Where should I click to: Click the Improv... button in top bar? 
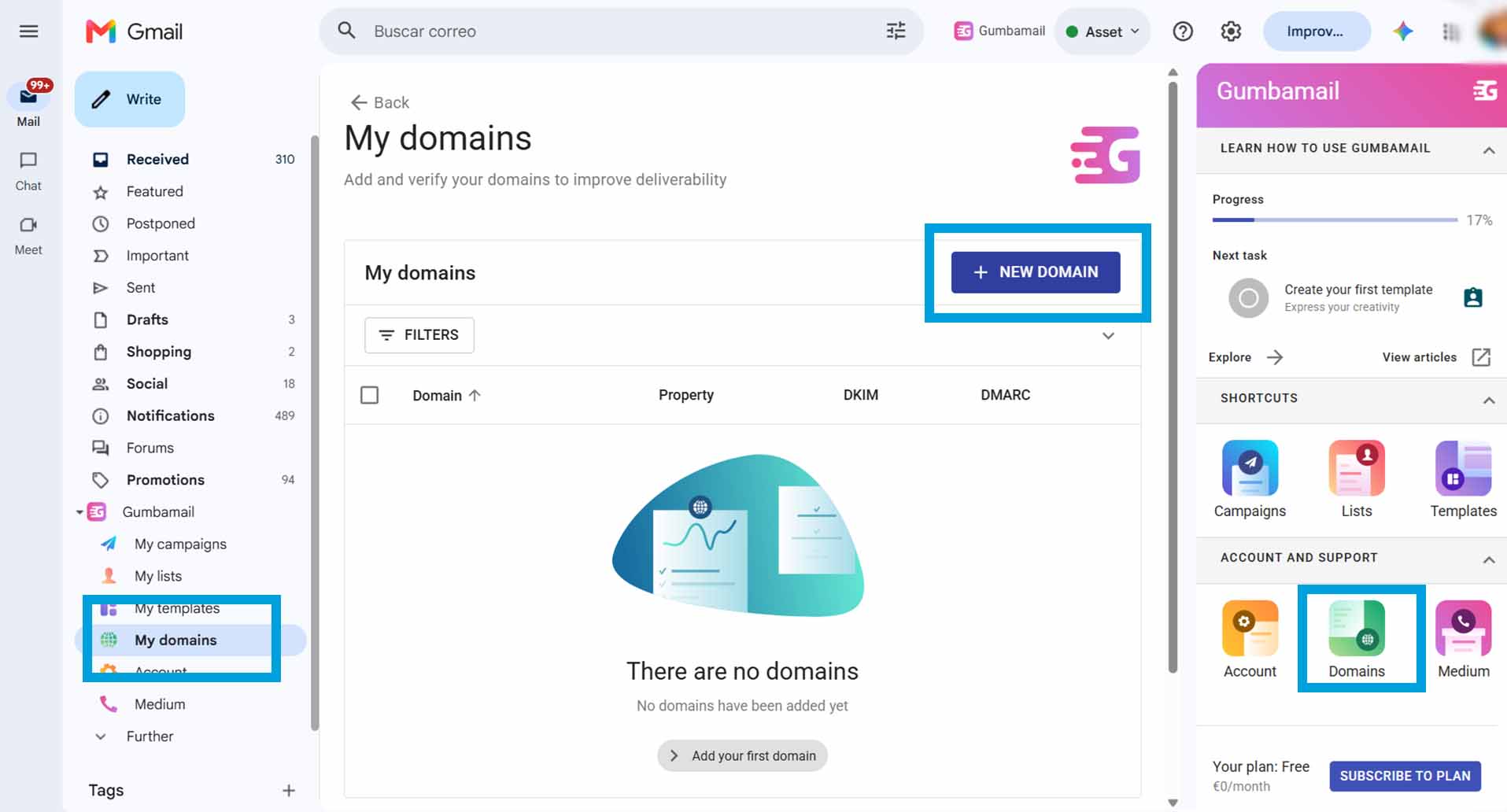[x=1316, y=31]
